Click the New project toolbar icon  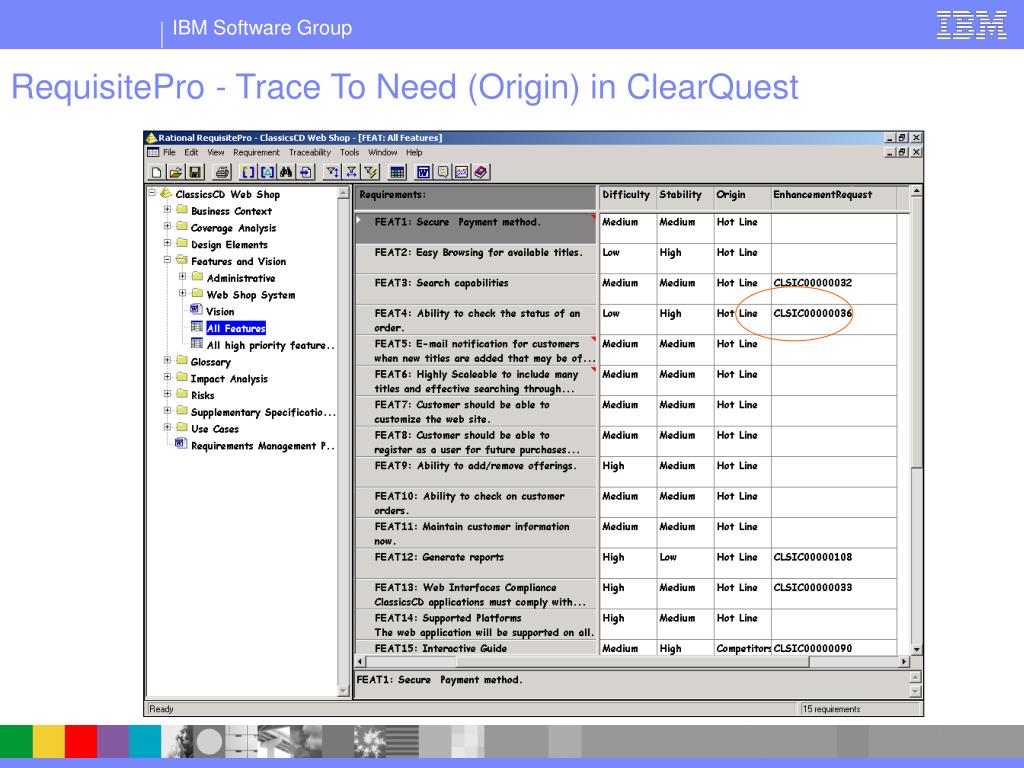tap(157, 172)
